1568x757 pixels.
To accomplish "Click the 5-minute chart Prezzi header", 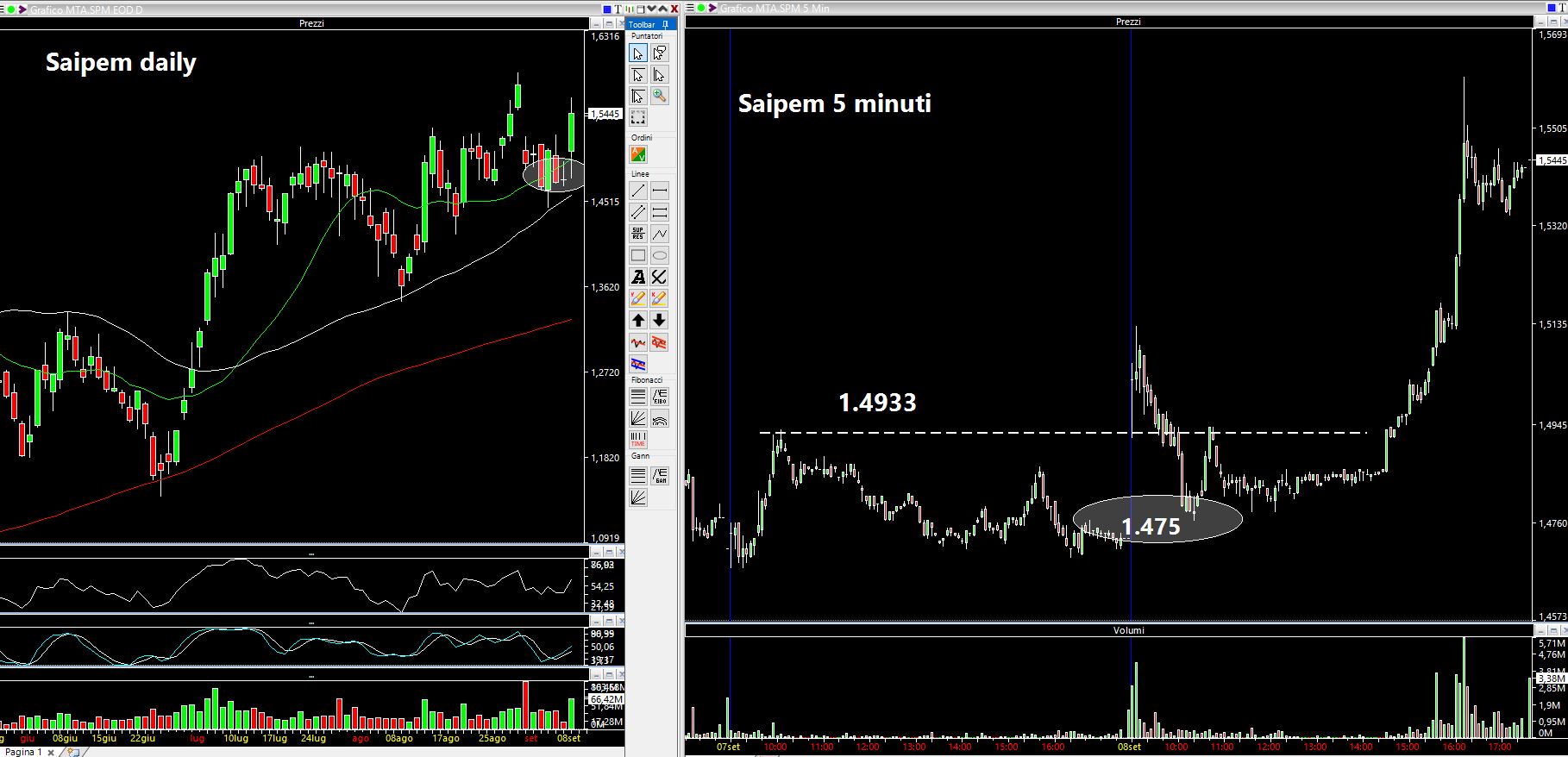I will 1128,22.
